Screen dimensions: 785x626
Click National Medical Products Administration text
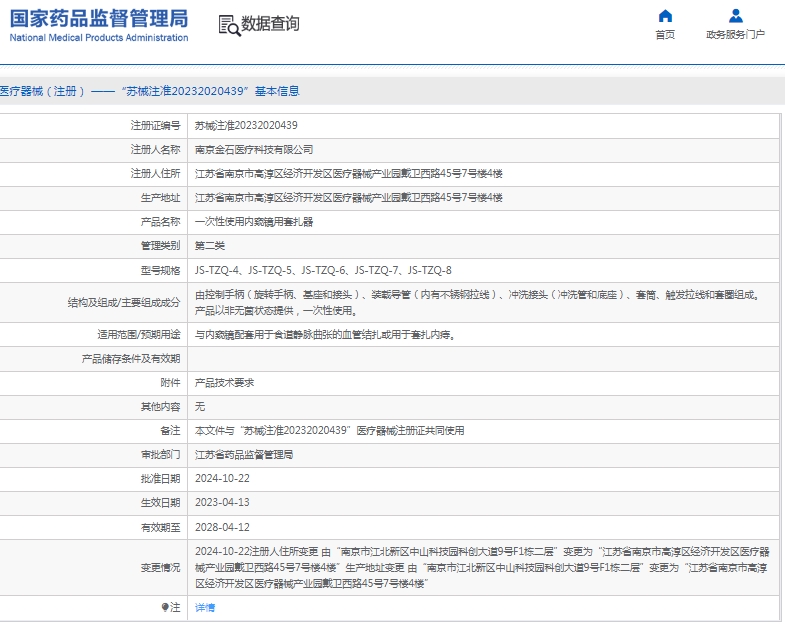(99, 38)
